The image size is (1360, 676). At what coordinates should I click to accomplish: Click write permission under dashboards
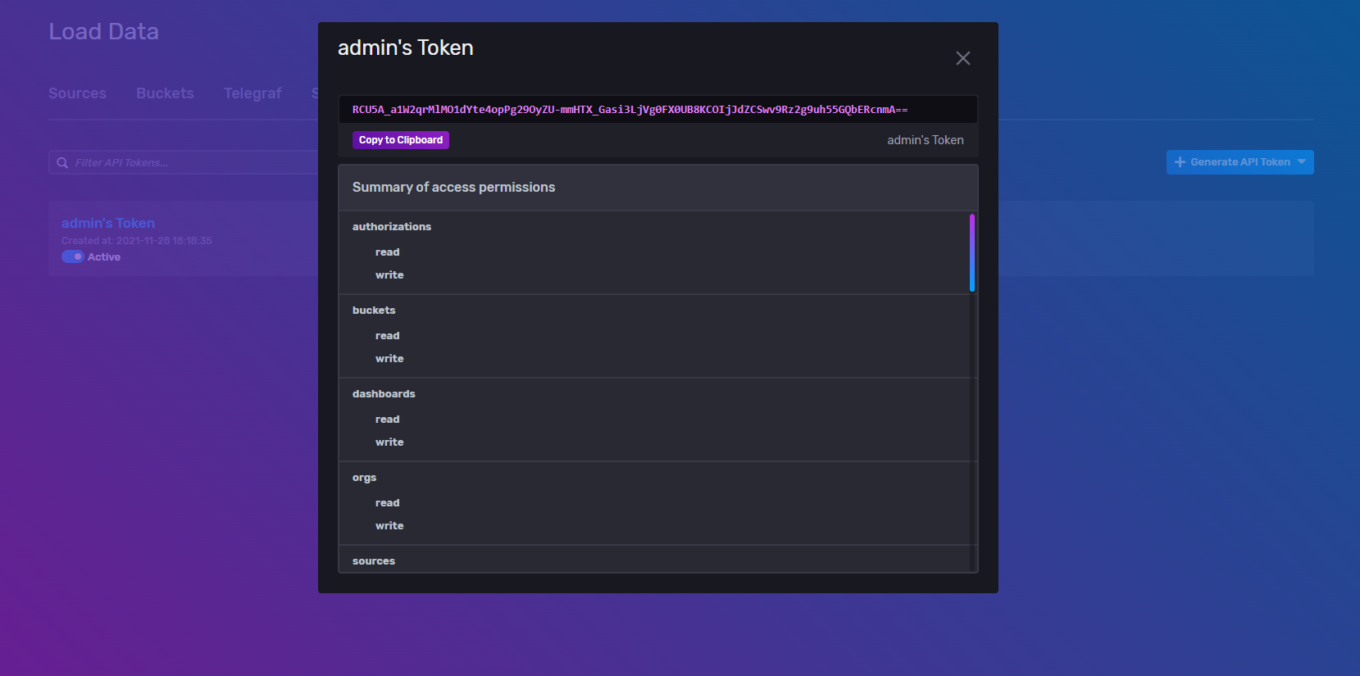[389, 441]
